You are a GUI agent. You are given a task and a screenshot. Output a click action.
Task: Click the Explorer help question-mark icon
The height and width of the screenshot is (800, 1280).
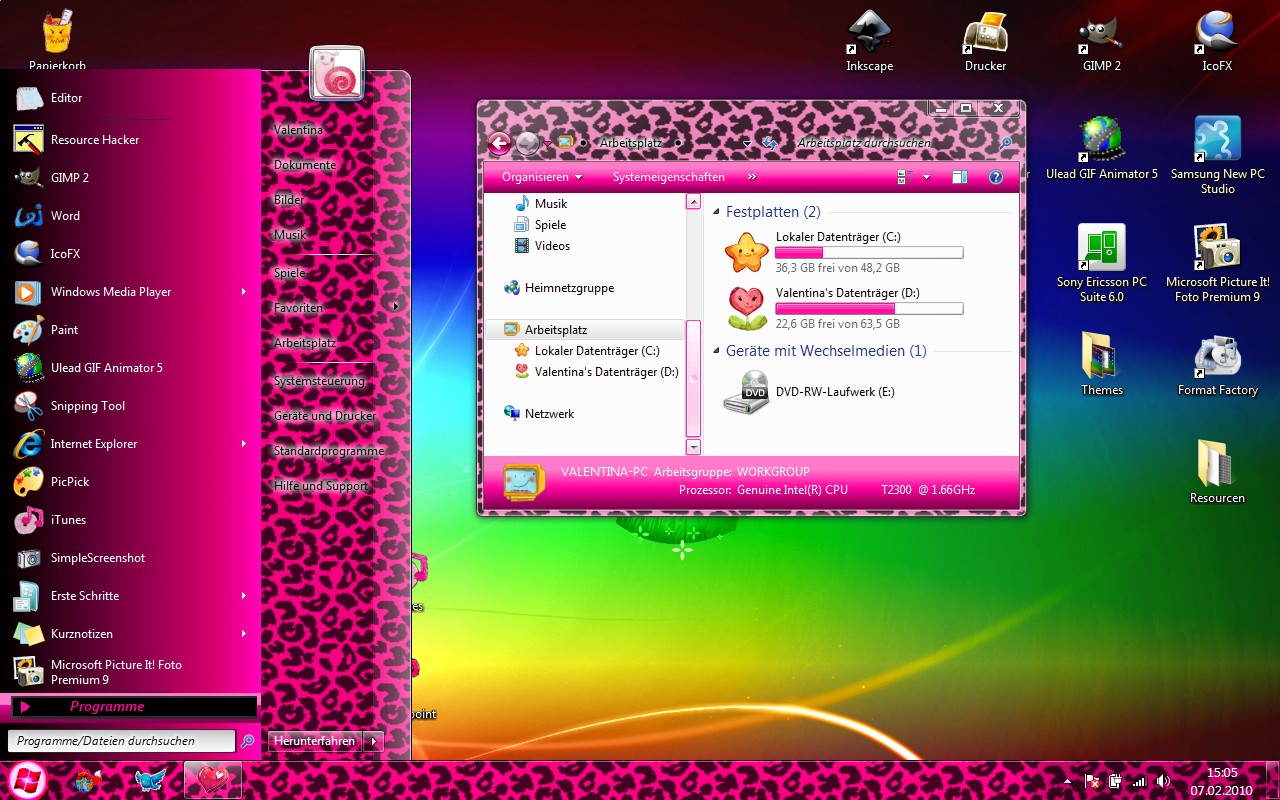pos(996,176)
